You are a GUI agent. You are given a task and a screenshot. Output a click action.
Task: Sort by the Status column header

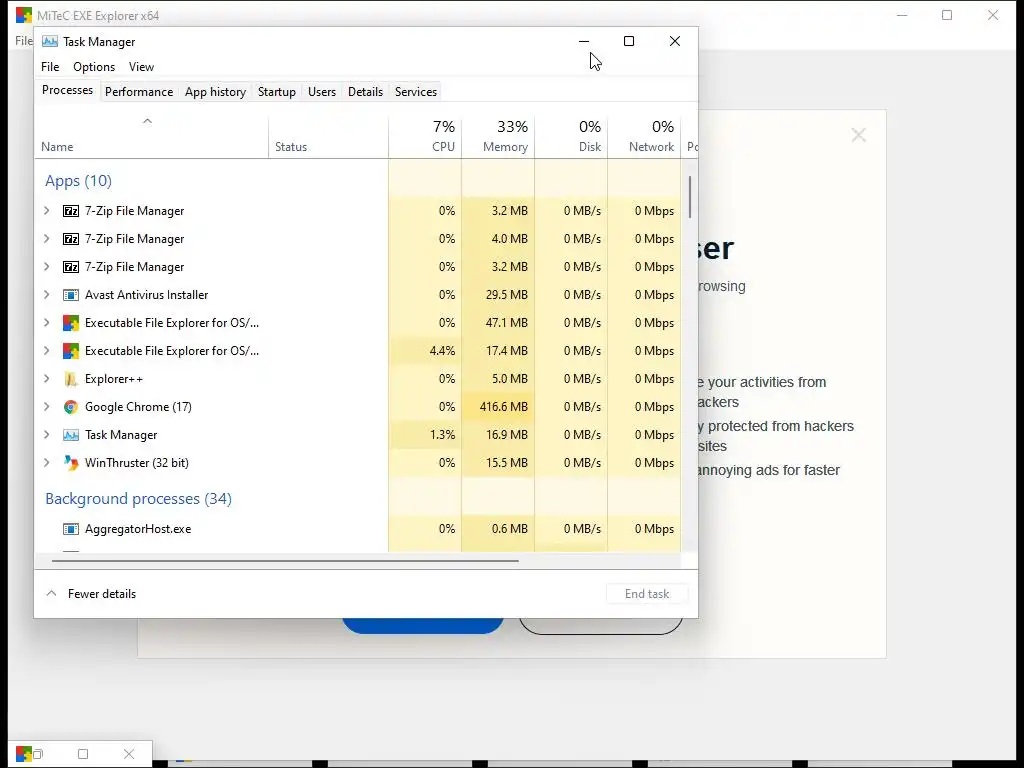[x=328, y=138]
